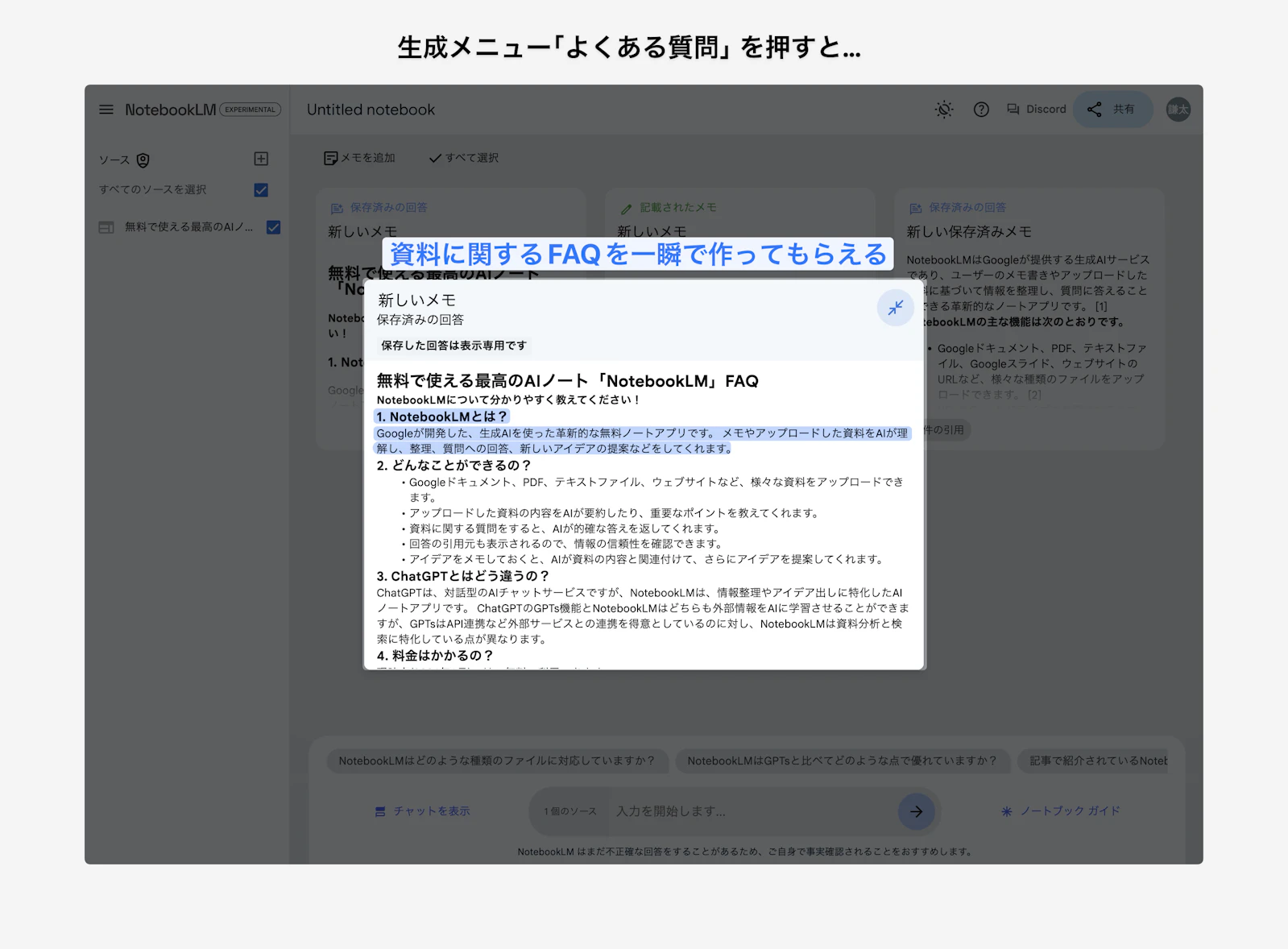Collapse the open note with the shrink icon
The width and height of the screenshot is (1288, 949).
[896, 308]
